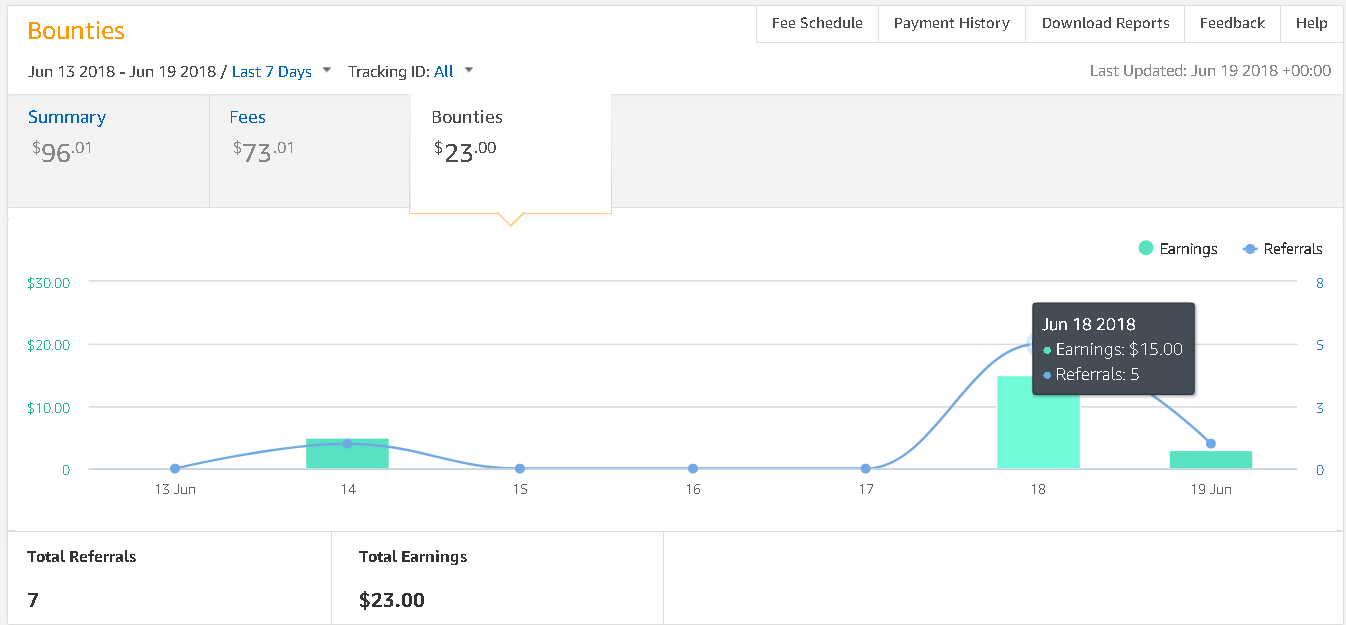Click the Last Updated Jun 19 2018 text
This screenshot has width=1346, height=625.
[x=1210, y=71]
